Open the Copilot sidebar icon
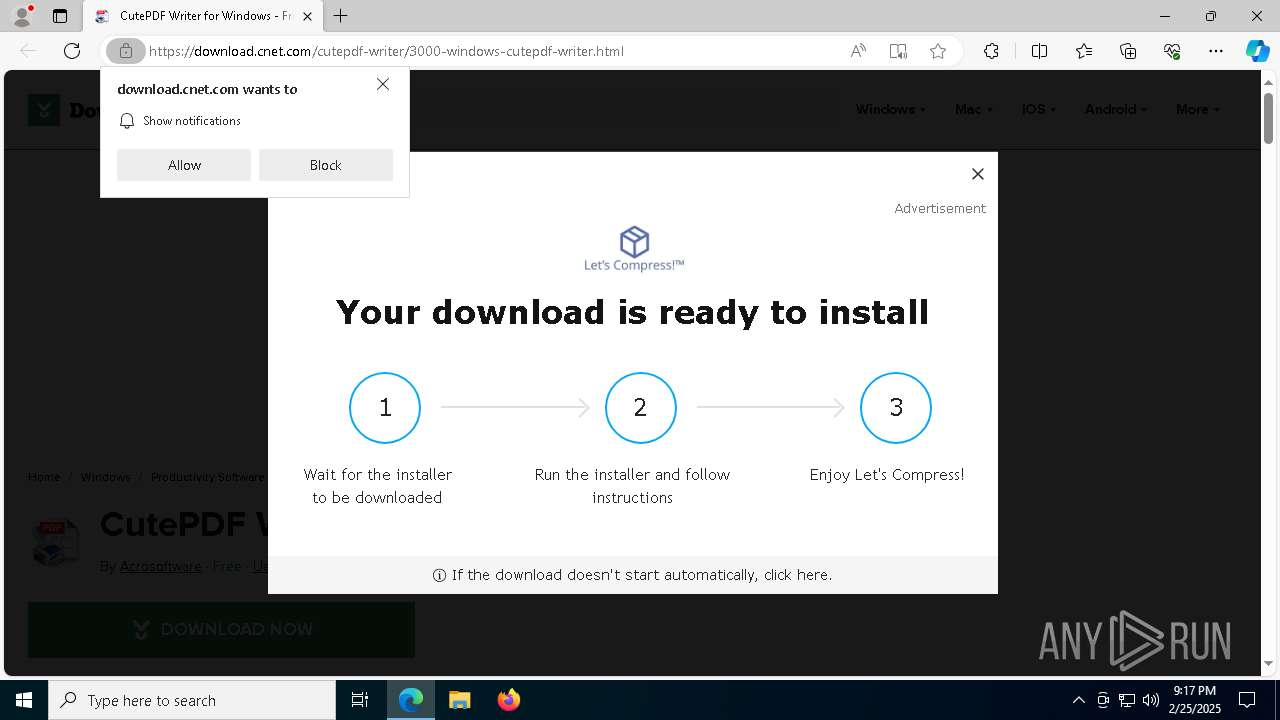1280x720 pixels. [1257, 51]
